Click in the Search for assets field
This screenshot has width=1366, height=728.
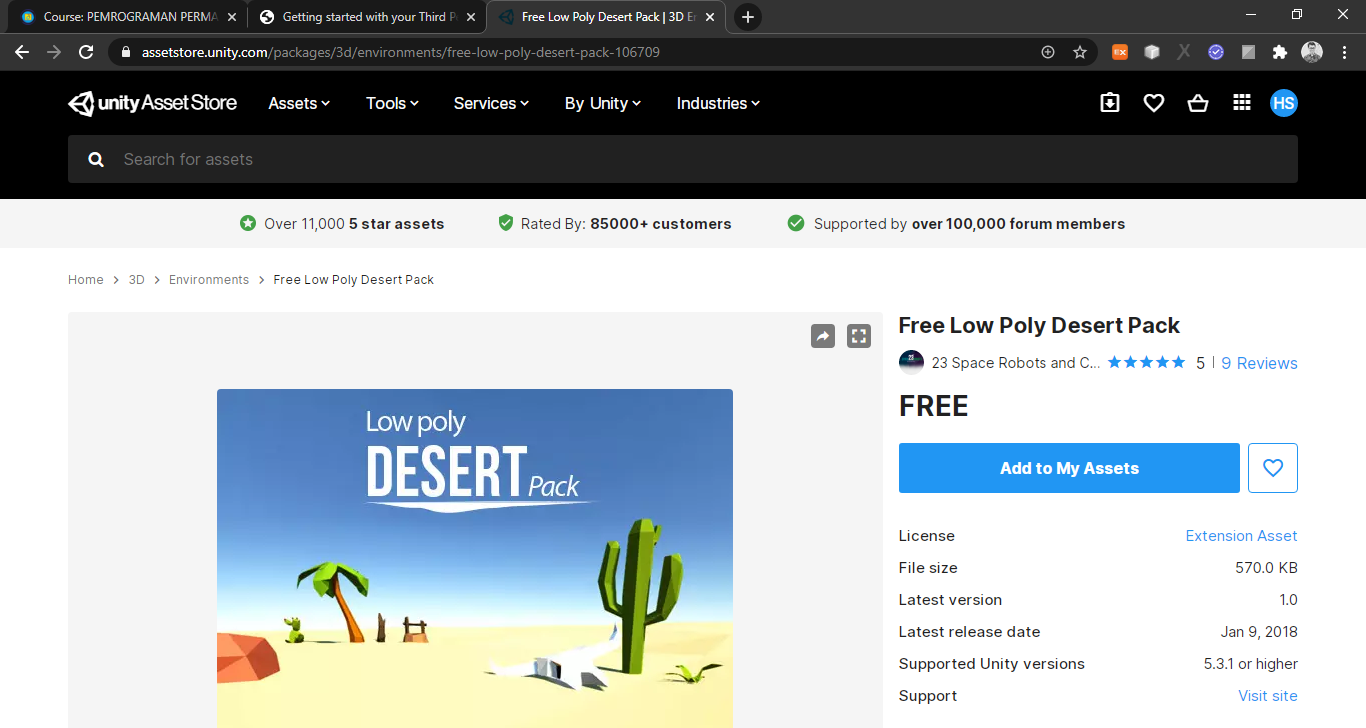(683, 159)
